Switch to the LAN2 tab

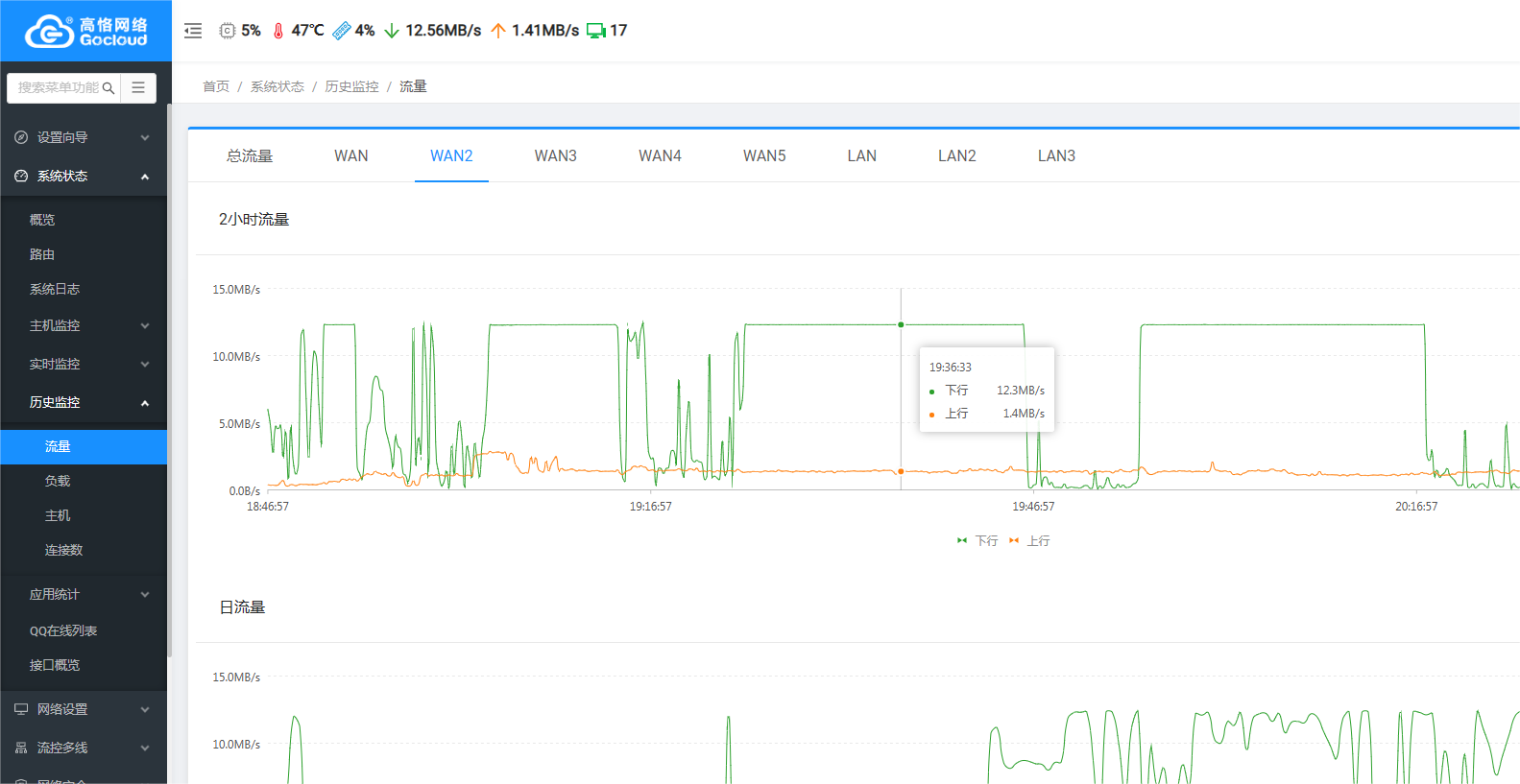click(x=957, y=155)
